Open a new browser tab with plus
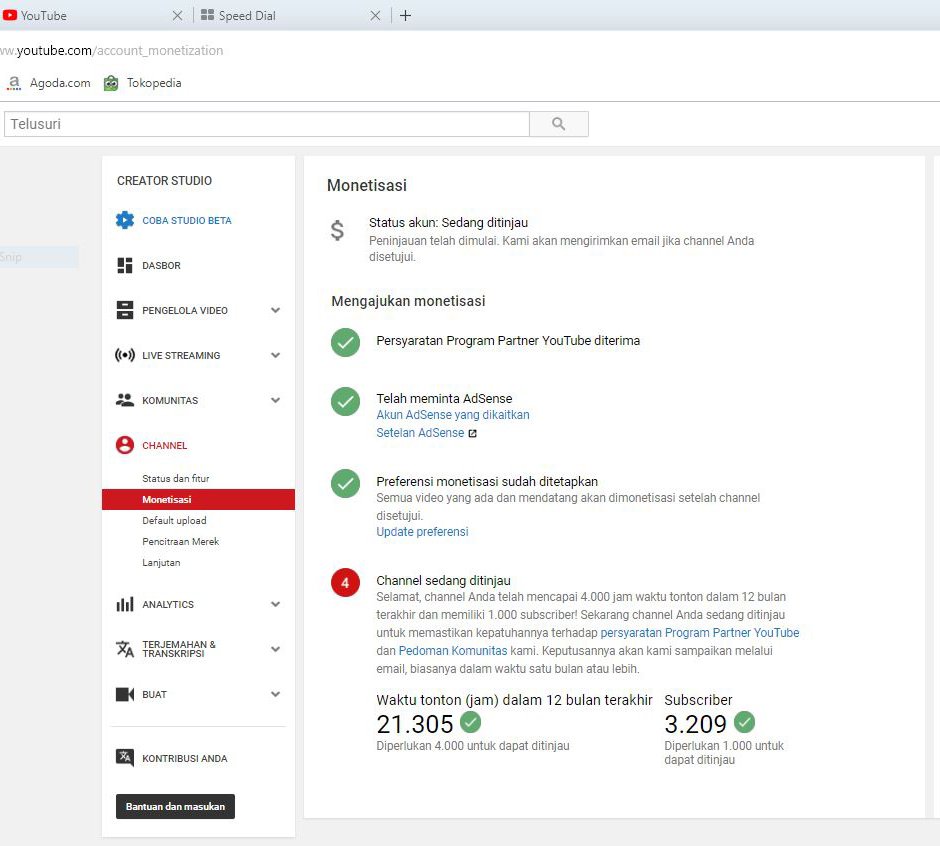Screen dimensions: 940x846 coord(405,16)
